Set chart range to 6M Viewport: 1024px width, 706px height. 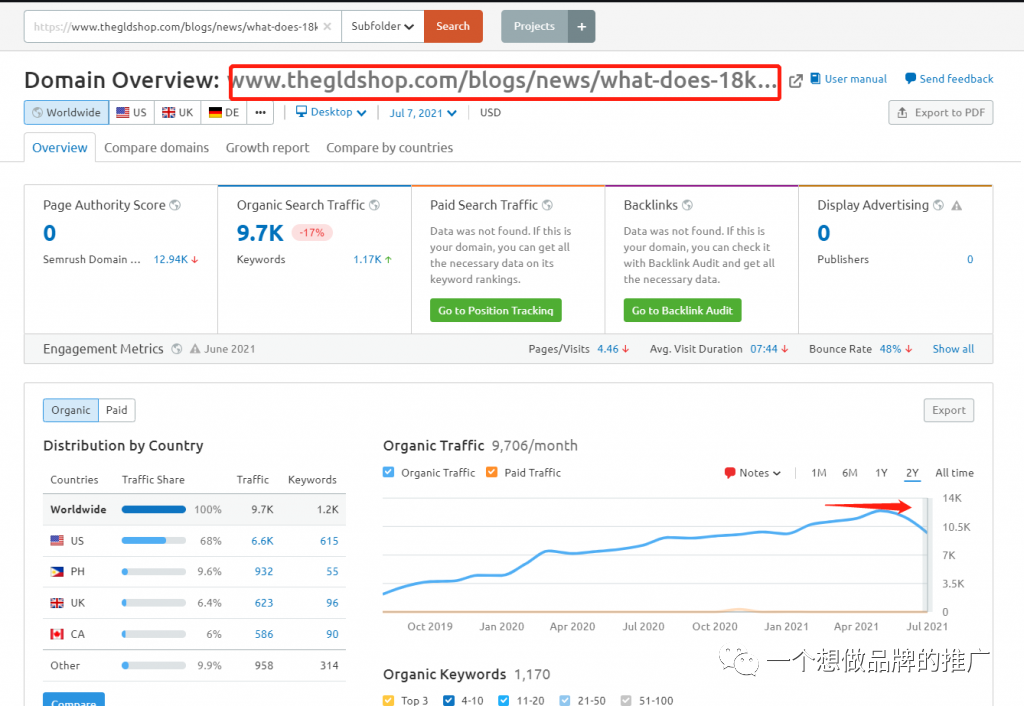[850, 473]
